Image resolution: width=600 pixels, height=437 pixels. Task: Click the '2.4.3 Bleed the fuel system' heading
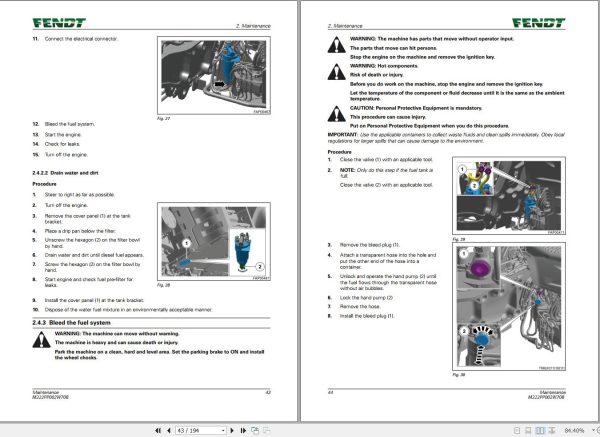click(x=72, y=323)
